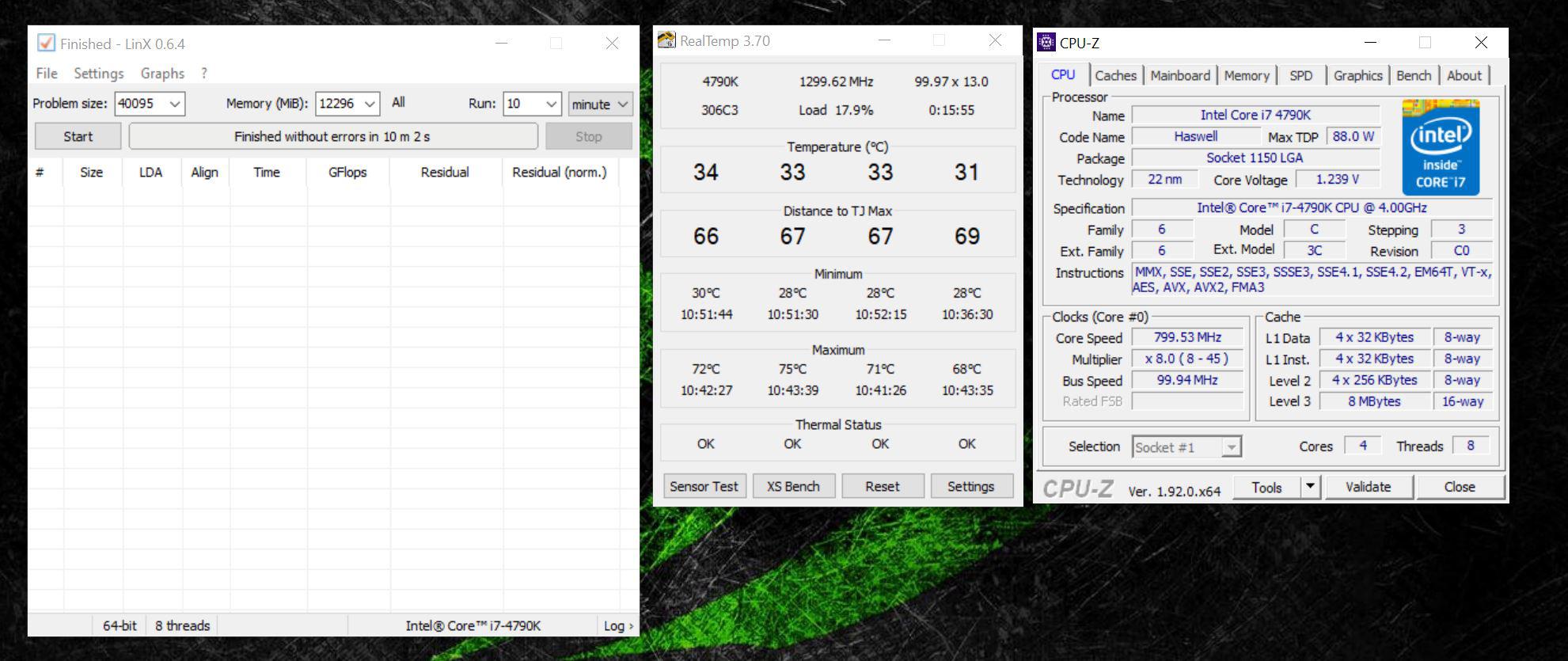Image resolution: width=1568 pixels, height=661 pixels.
Task: Click the Log expander in status bar
Action: click(618, 625)
